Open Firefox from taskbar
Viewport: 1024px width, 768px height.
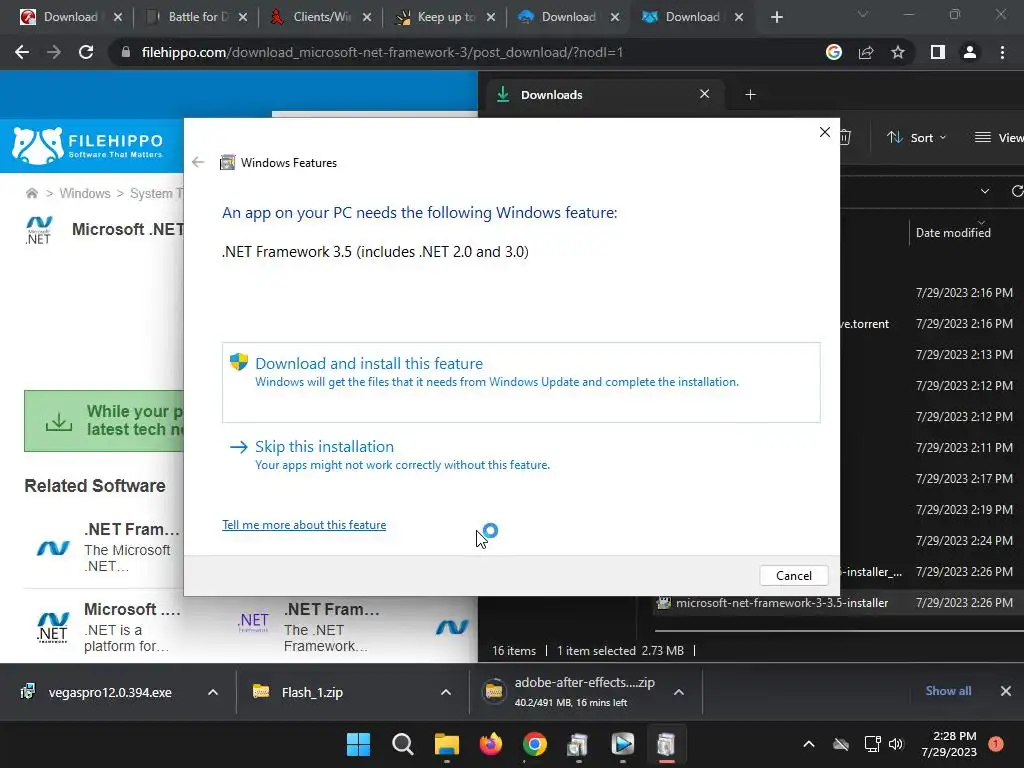pos(491,744)
